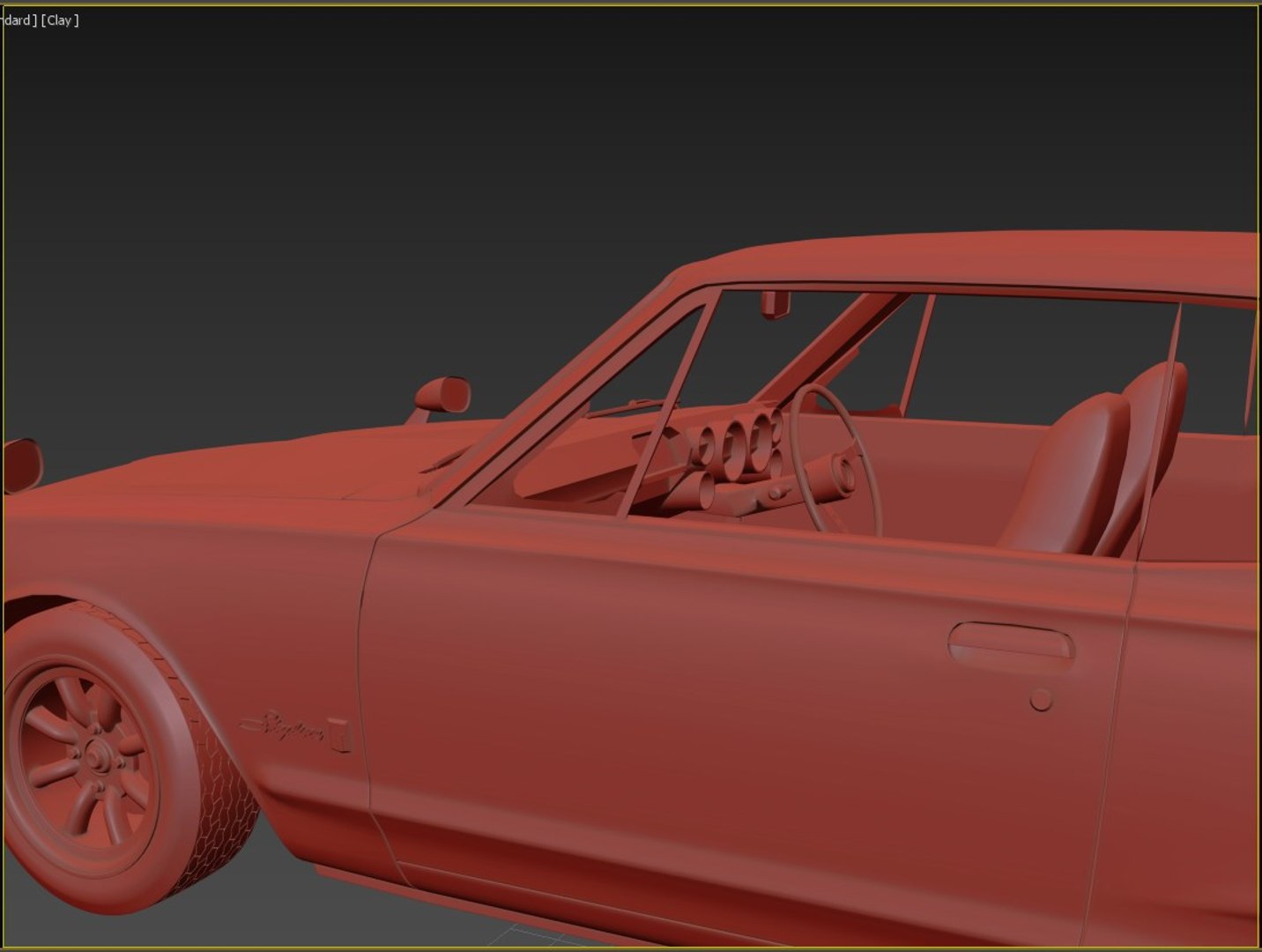Image resolution: width=1262 pixels, height=952 pixels.
Task: Select the interior rear-view mirror
Action: pyautogui.click(x=776, y=304)
